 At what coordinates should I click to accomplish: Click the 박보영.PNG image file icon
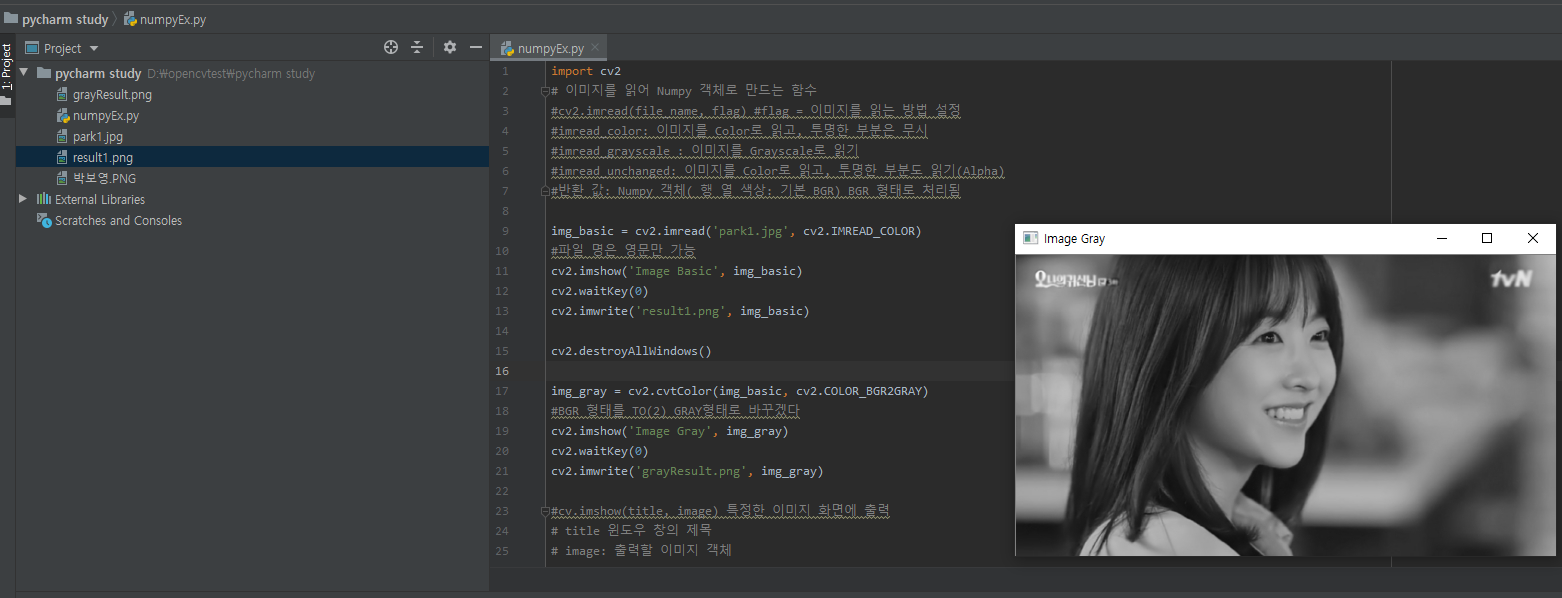click(63, 178)
